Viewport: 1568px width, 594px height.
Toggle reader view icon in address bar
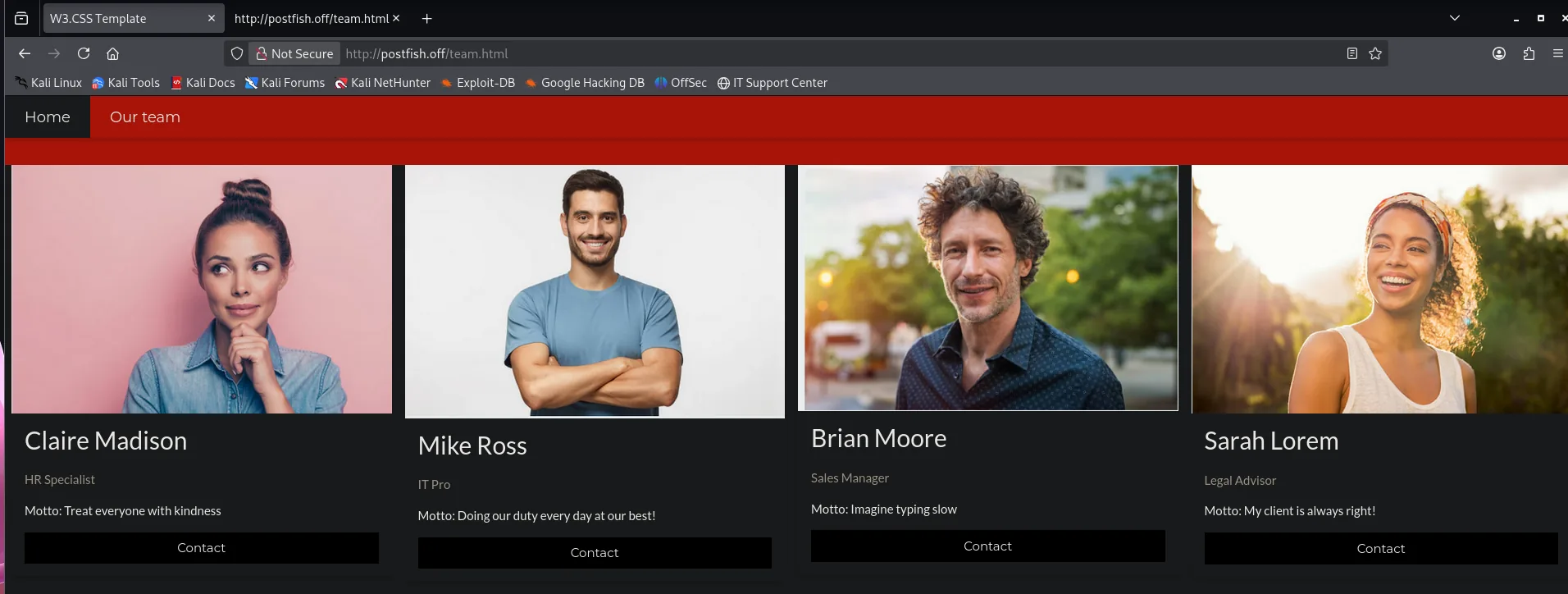point(1352,53)
